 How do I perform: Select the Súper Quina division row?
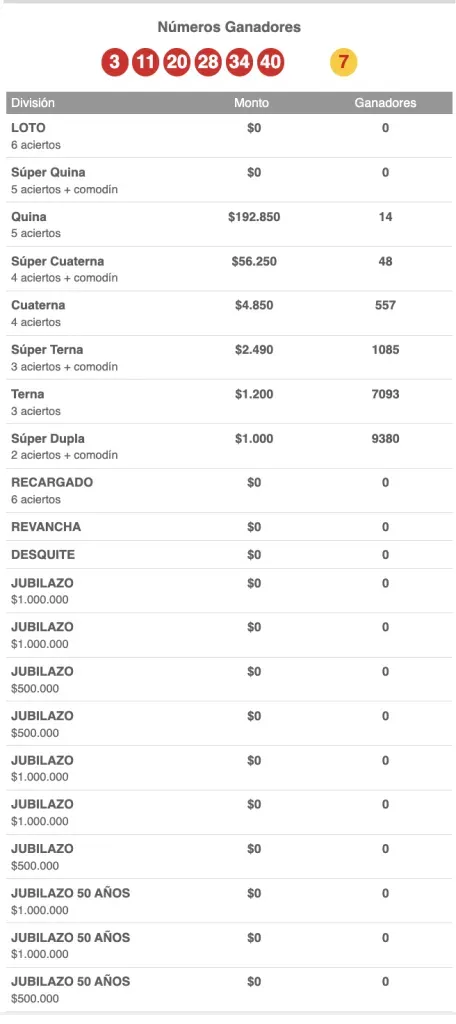click(229, 180)
